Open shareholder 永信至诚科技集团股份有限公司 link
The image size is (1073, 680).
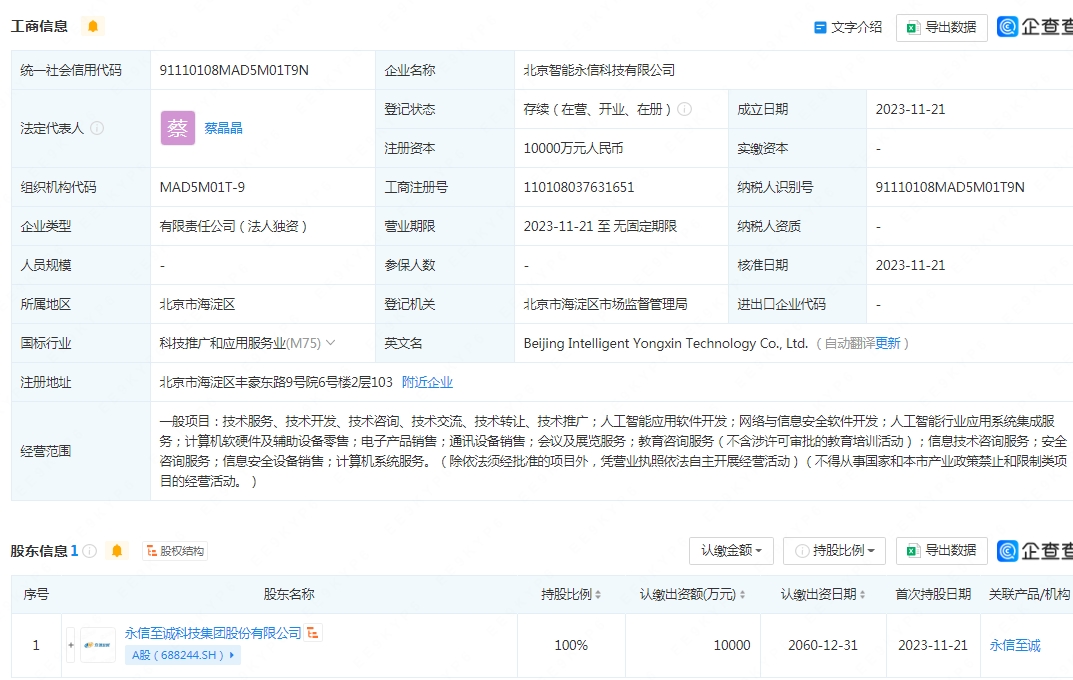[x=213, y=633]
